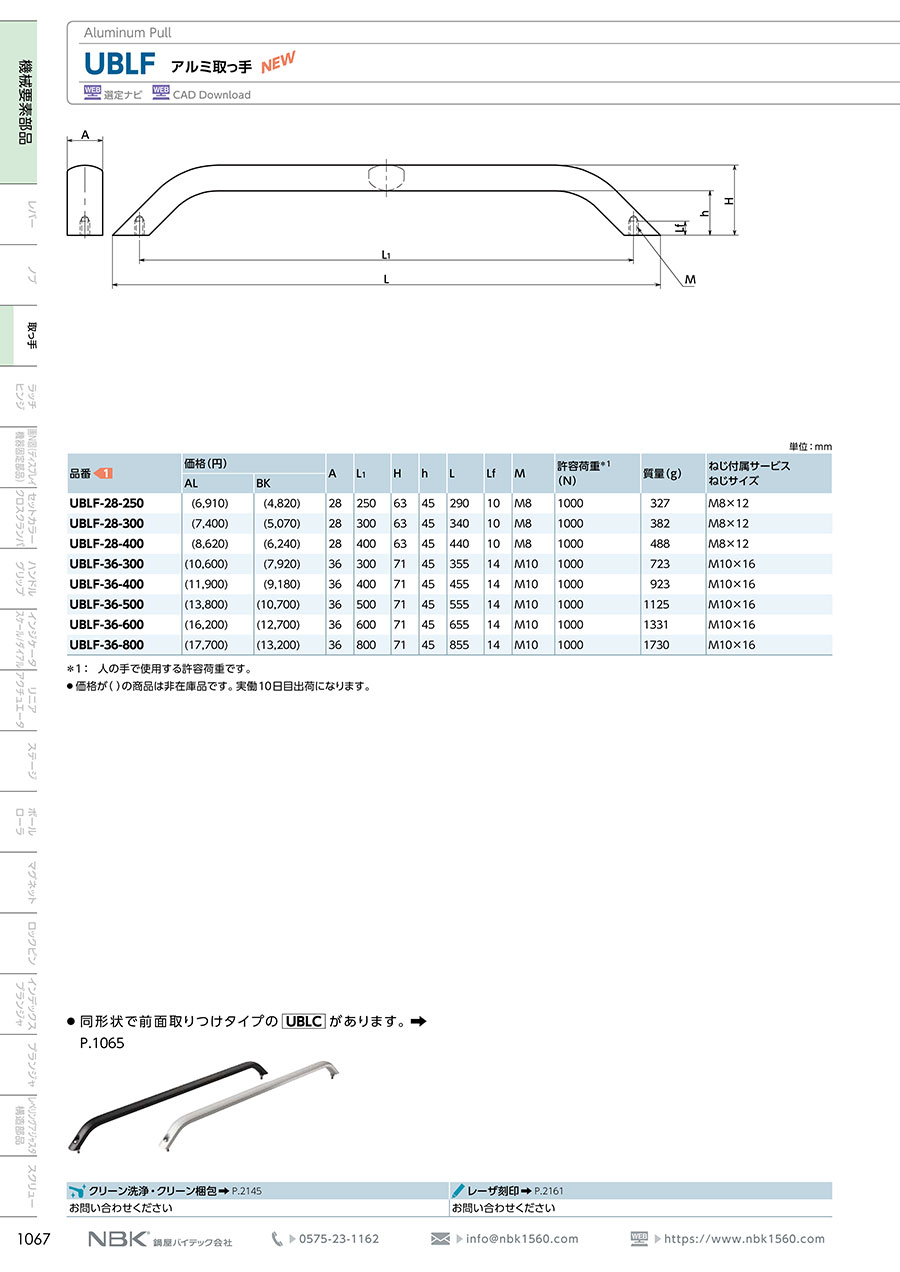Select the UBLF-36-500 table row
The width and height of the screenshot is (900, 1272).
449,604
